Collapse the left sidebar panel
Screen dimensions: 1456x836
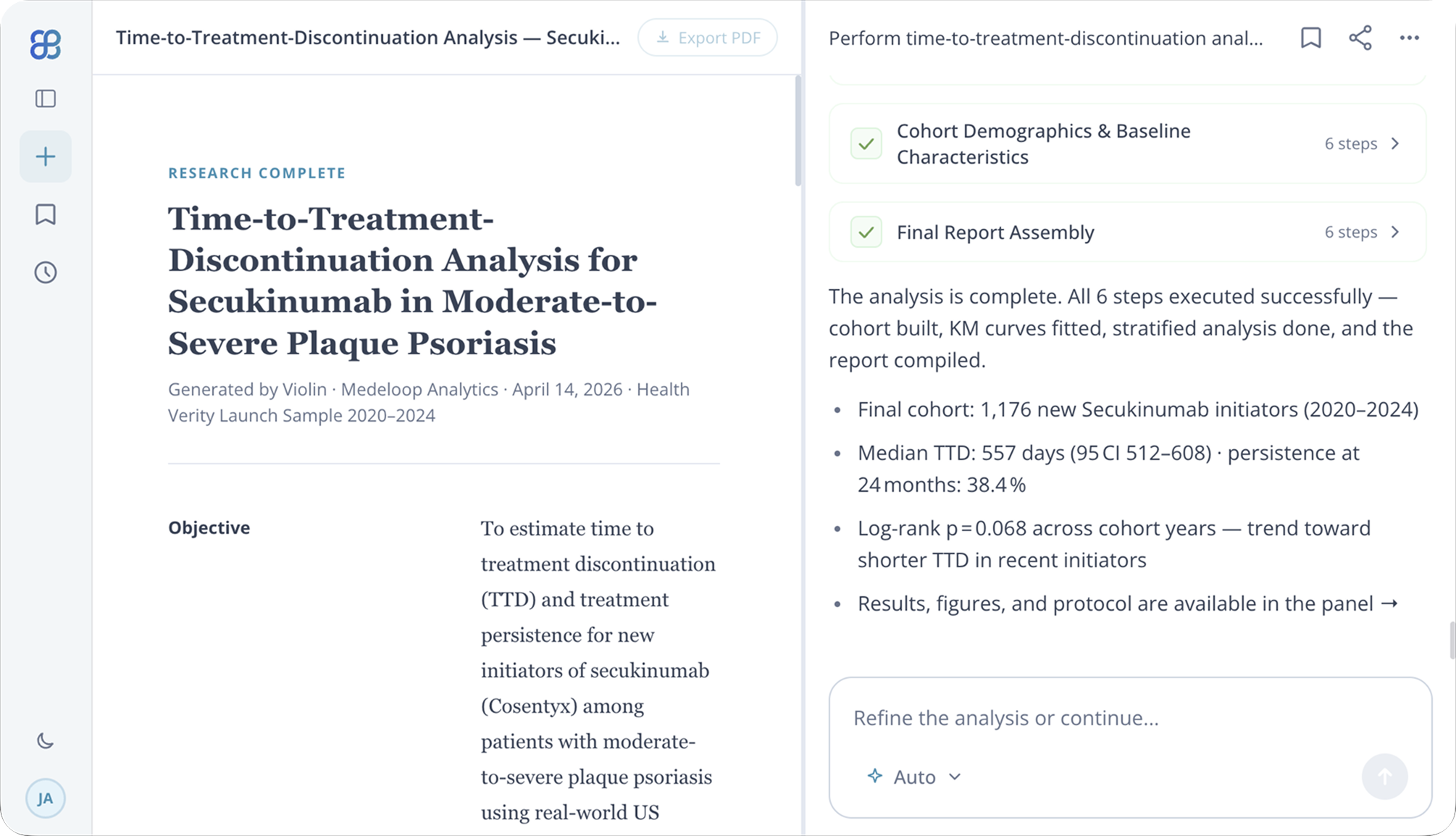[46, 99]
